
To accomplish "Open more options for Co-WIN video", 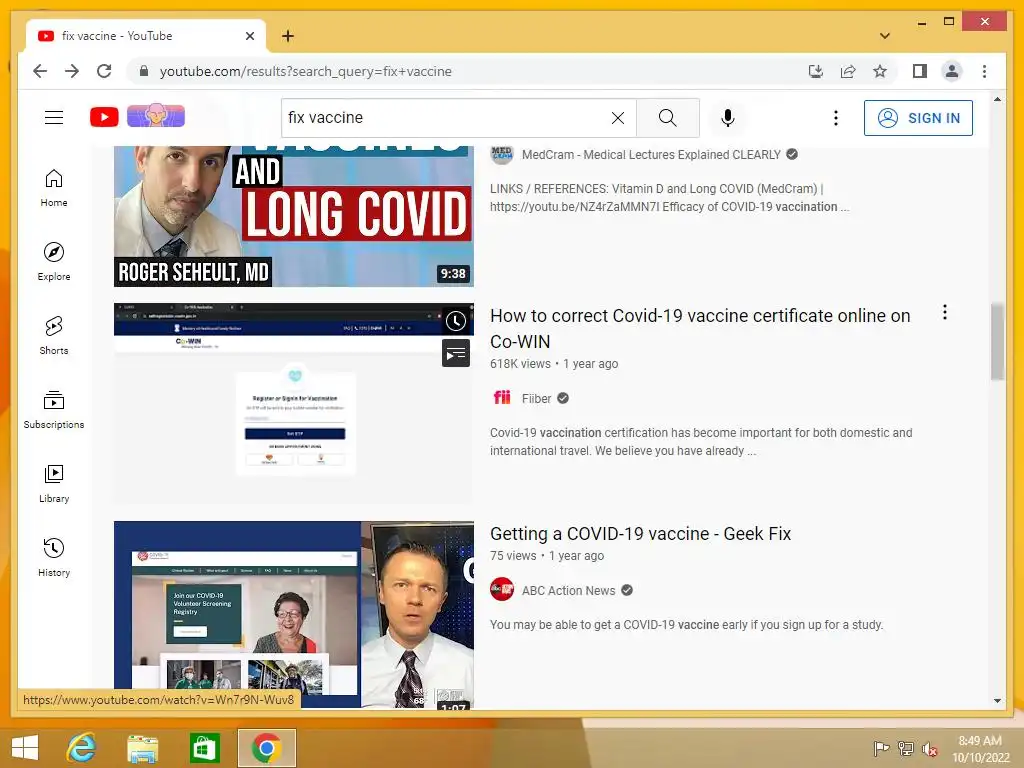I will coord(944,312).
